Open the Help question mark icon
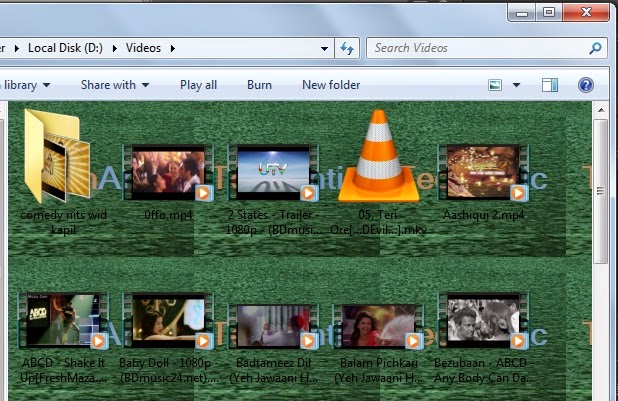This screenshot has width=618, height=401. point(586,85)
